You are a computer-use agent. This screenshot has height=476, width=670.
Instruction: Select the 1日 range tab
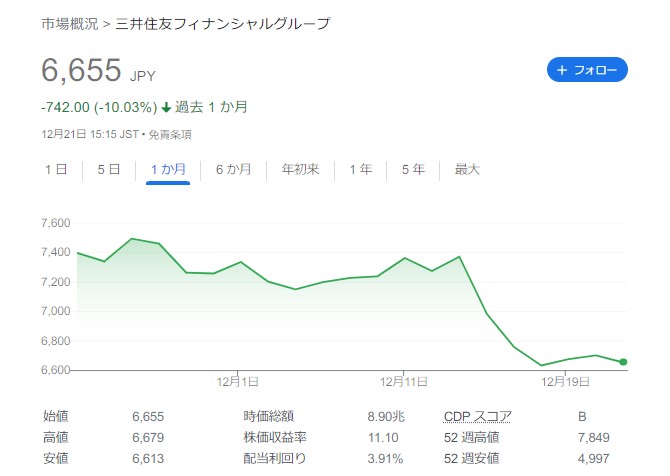point(56,169)
